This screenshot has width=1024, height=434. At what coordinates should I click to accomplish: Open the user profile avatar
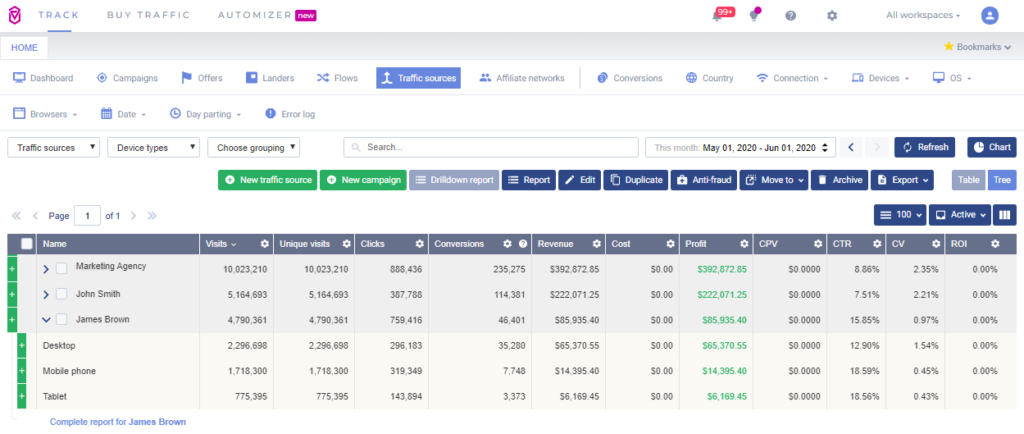point(989,16)
